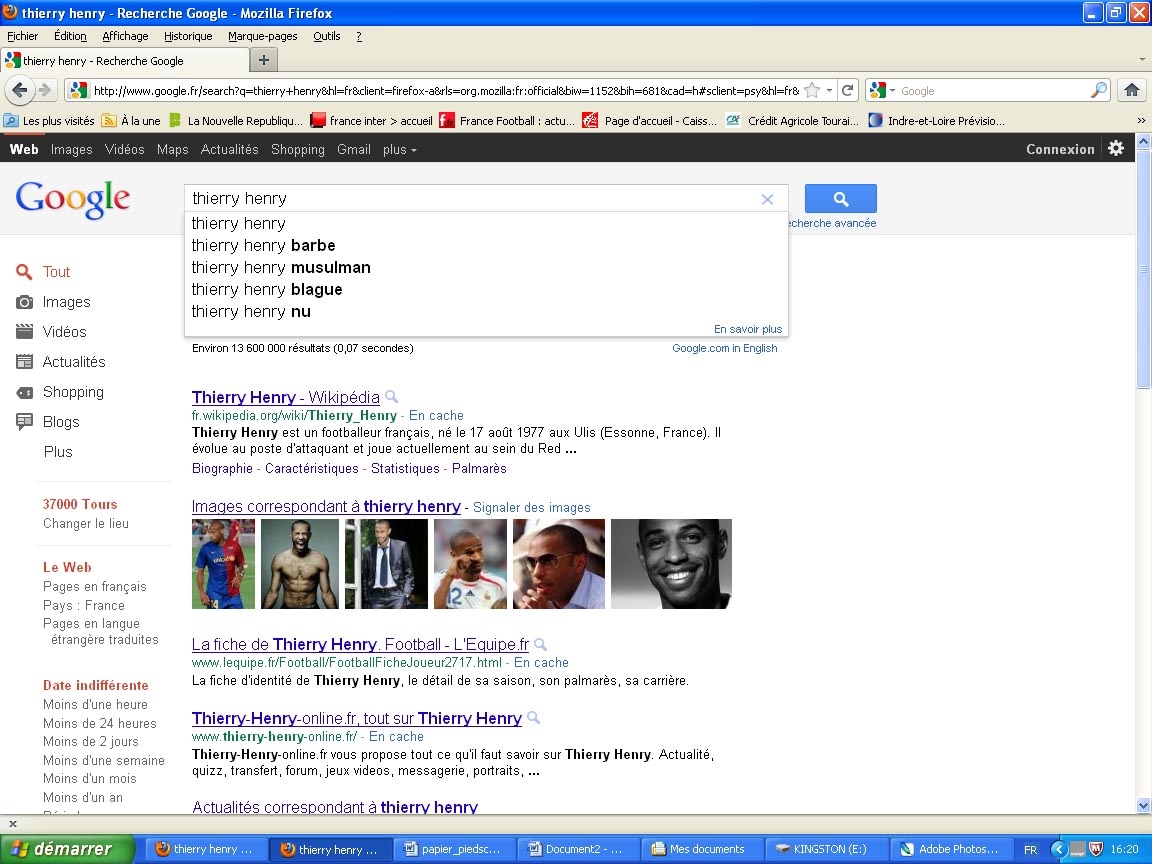Open search engine selector dropdown
Screen dimensions: 1152x864
(x=883, y=90)
